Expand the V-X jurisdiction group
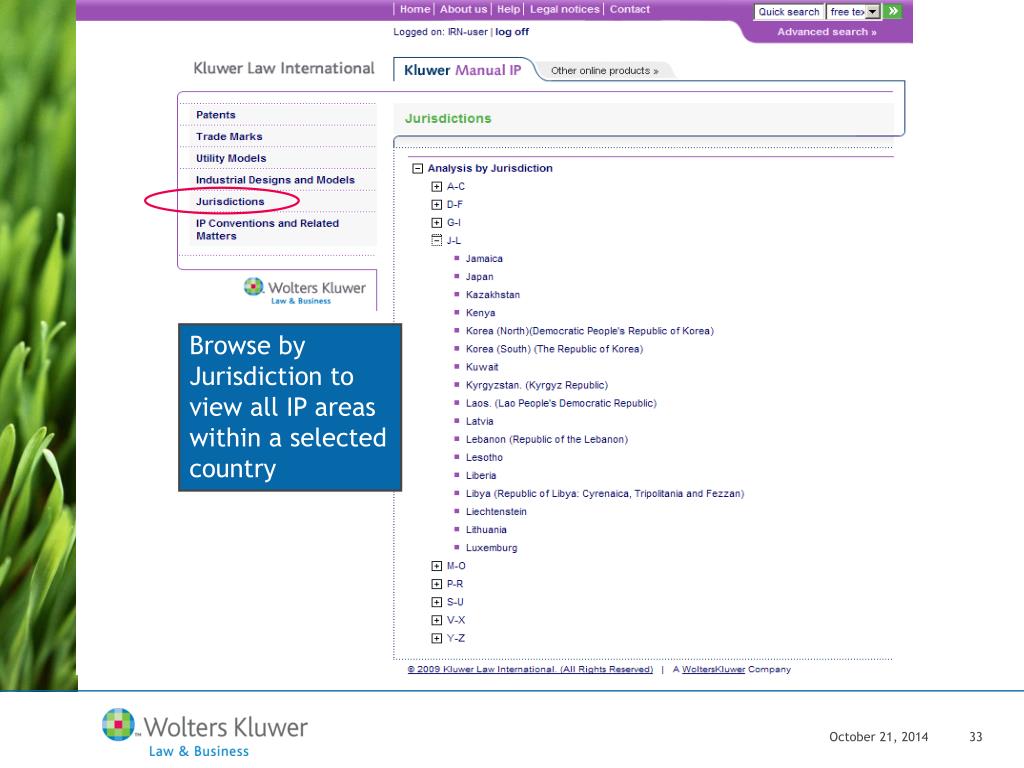1024x768 pixels. 436,620
